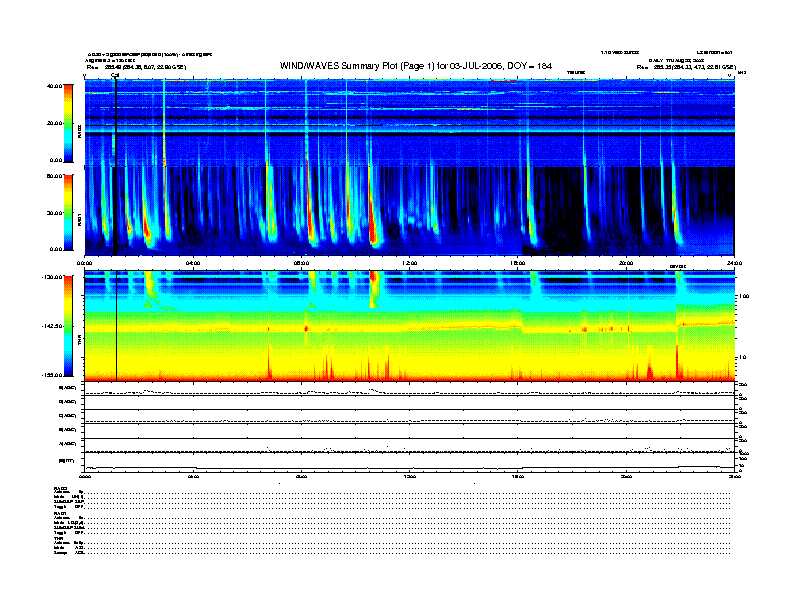Image resolution: width=792 pixels, height=612 pixels.
Task: Click the vertical RAD1 axis label beside its color bar
Action: point(79,220)
